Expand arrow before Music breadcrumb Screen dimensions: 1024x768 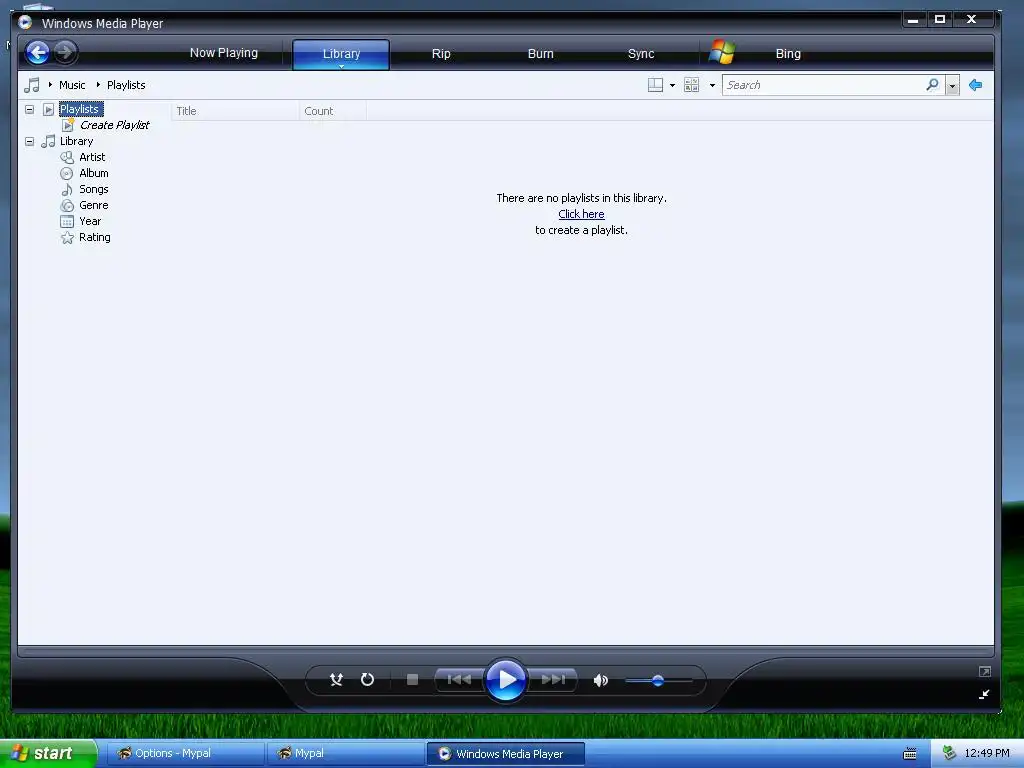click(50, 85)
